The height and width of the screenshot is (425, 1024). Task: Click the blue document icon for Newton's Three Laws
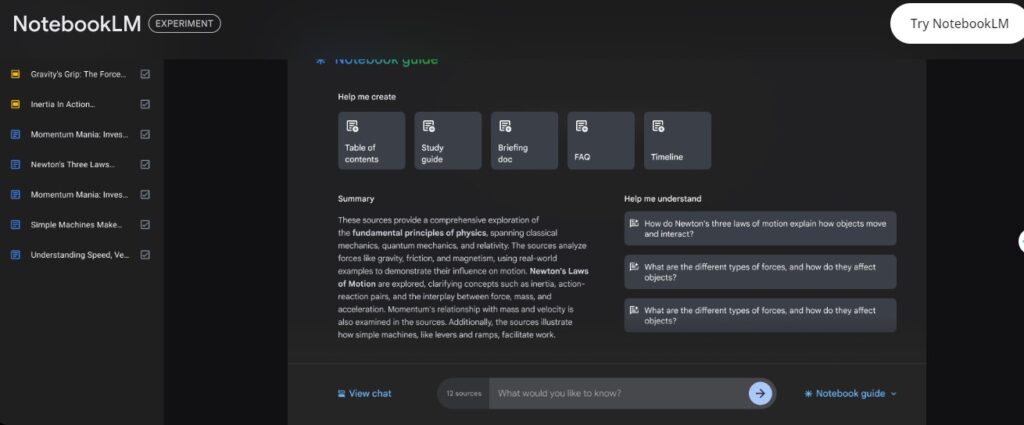16,165
